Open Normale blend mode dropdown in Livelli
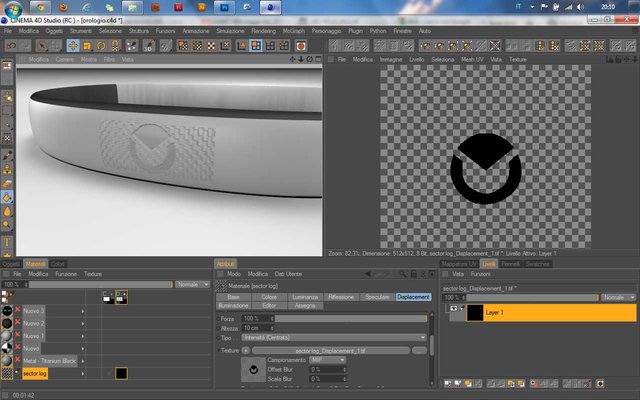640x400 pixels. pos(618,298)
